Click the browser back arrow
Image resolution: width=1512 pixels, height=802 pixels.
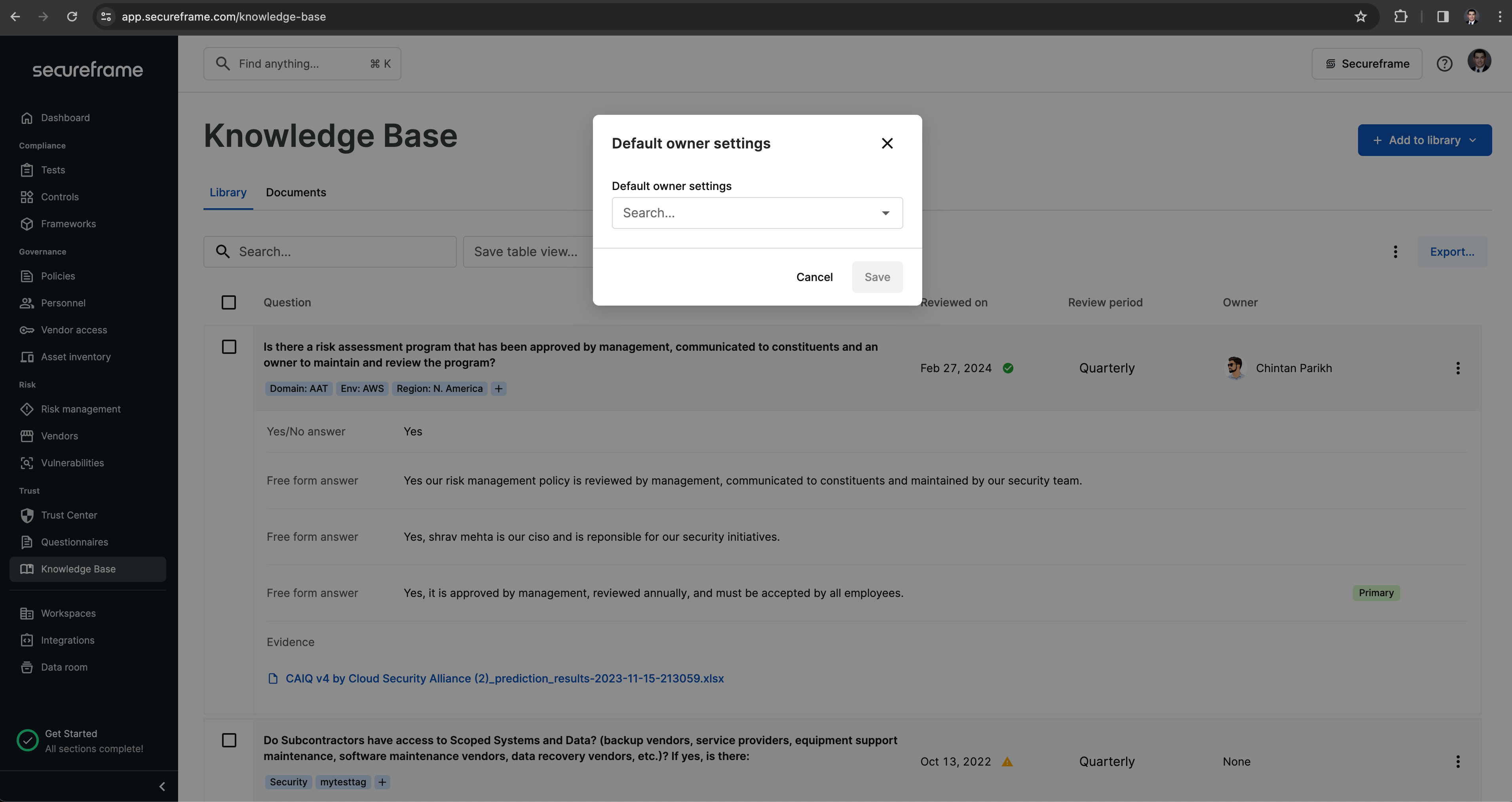click(x=15, y=17)
